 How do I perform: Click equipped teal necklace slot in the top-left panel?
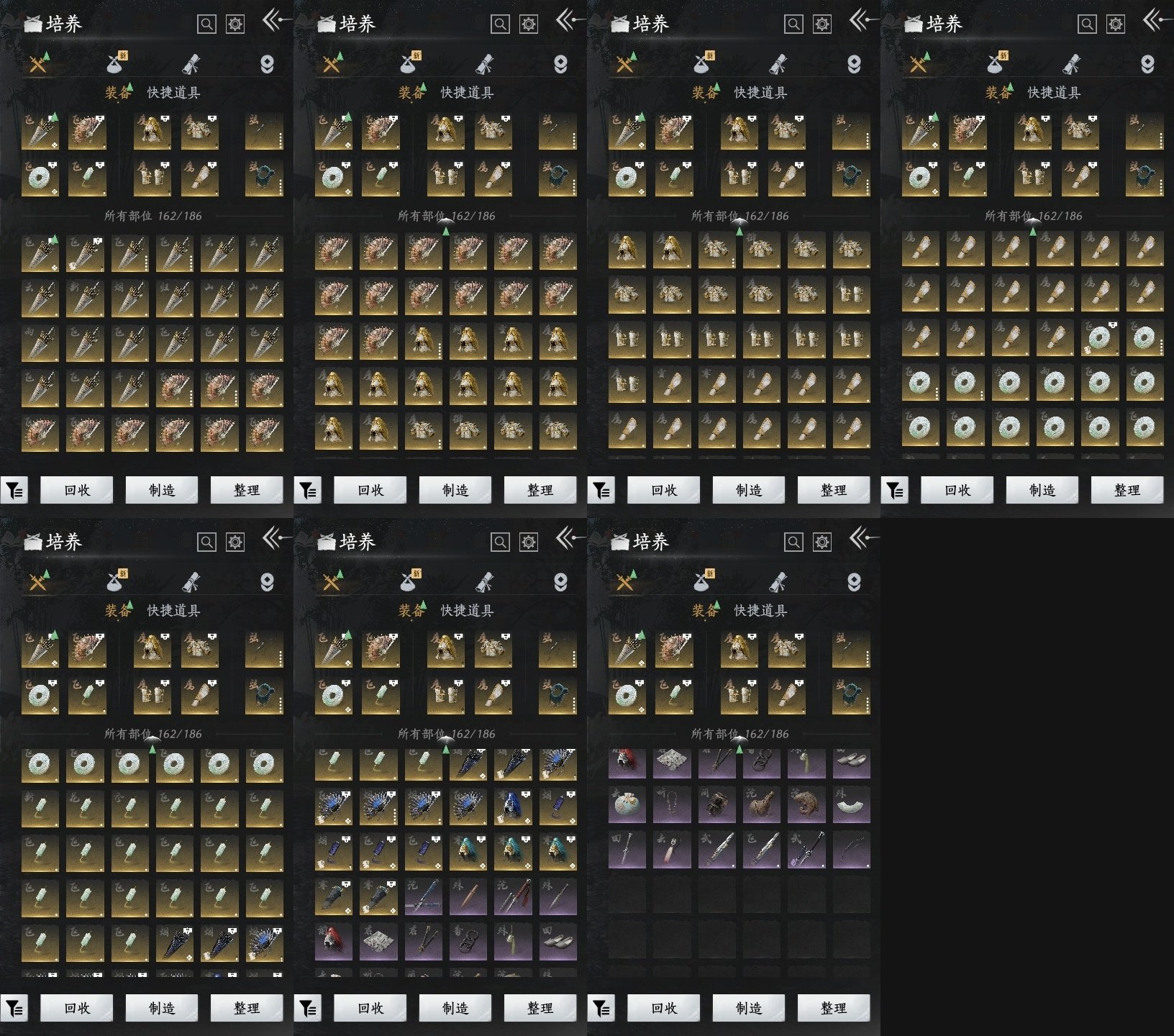264,178
